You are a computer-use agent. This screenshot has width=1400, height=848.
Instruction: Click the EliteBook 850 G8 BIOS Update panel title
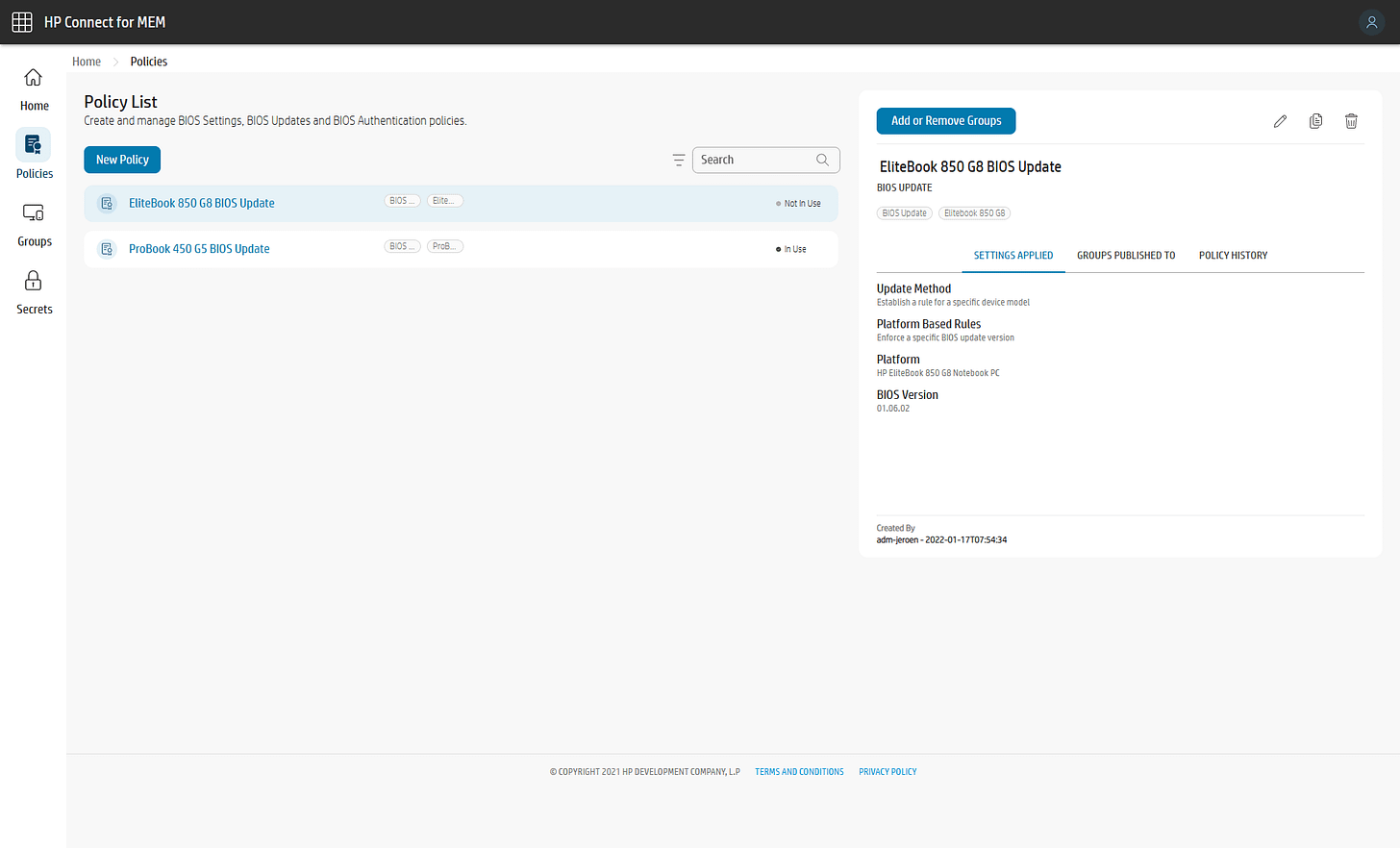[x=970, y=167]
